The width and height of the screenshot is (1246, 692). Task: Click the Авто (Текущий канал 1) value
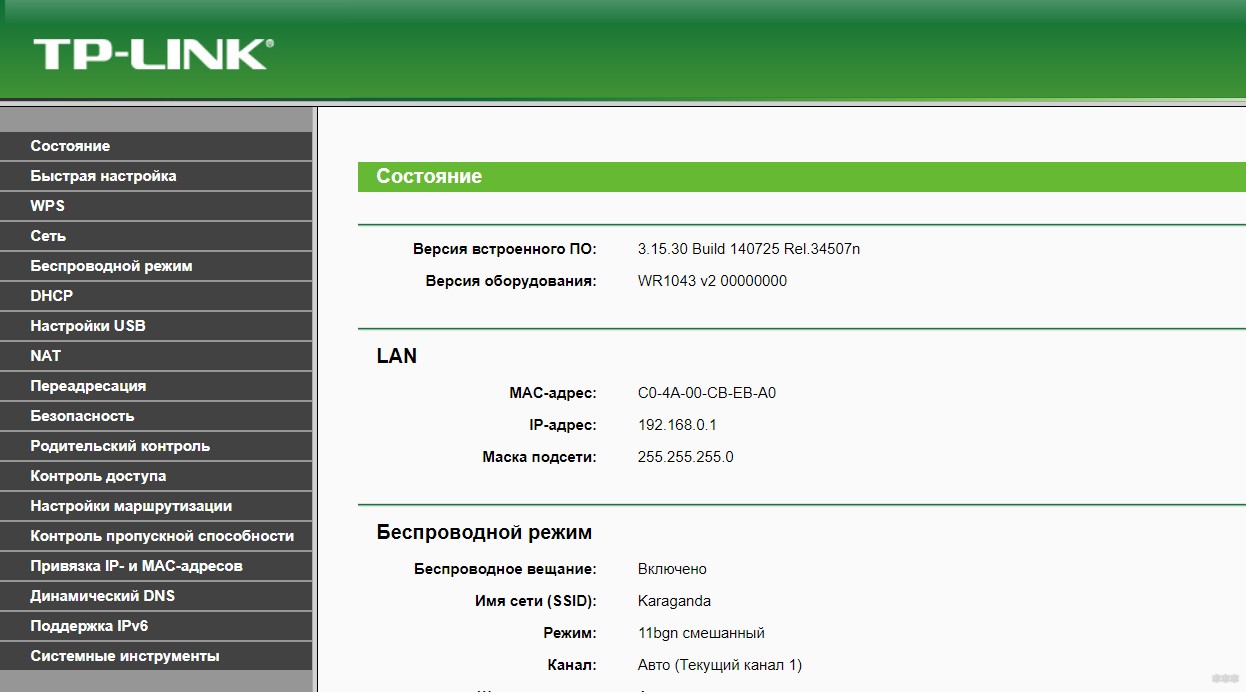coord(720,665)
